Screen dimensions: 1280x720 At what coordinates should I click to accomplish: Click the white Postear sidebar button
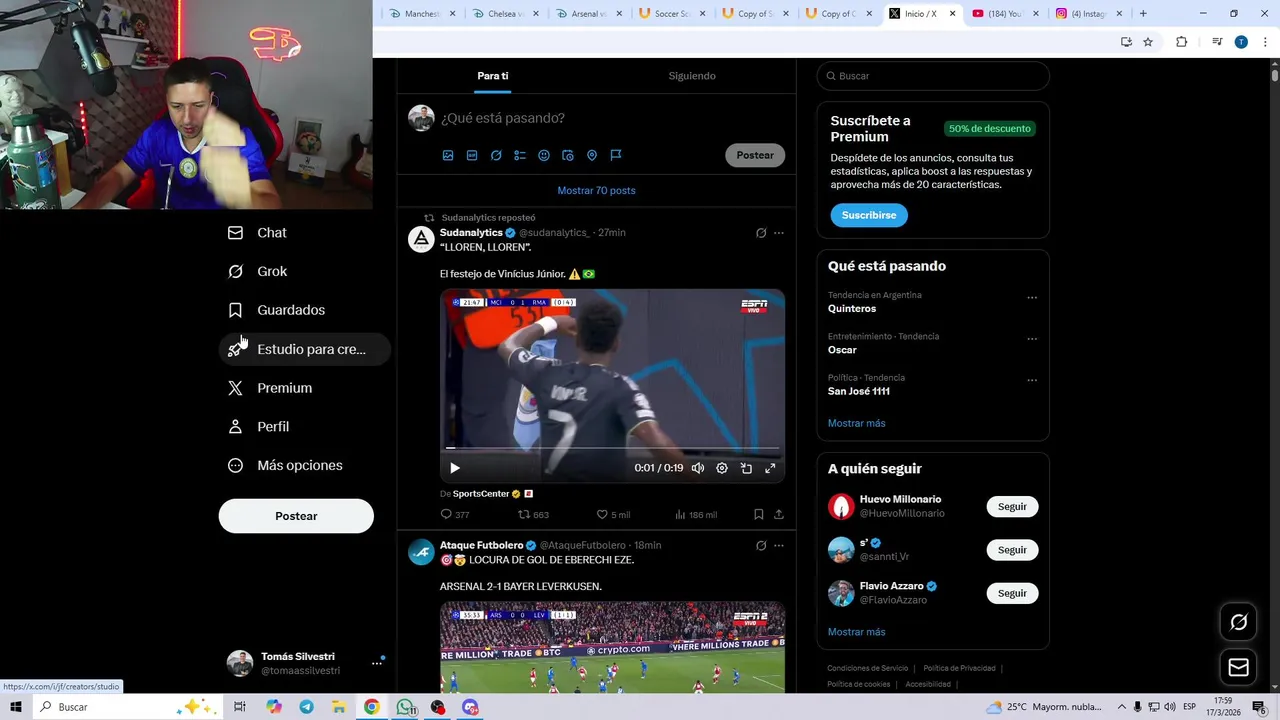[x=296, y=516]
